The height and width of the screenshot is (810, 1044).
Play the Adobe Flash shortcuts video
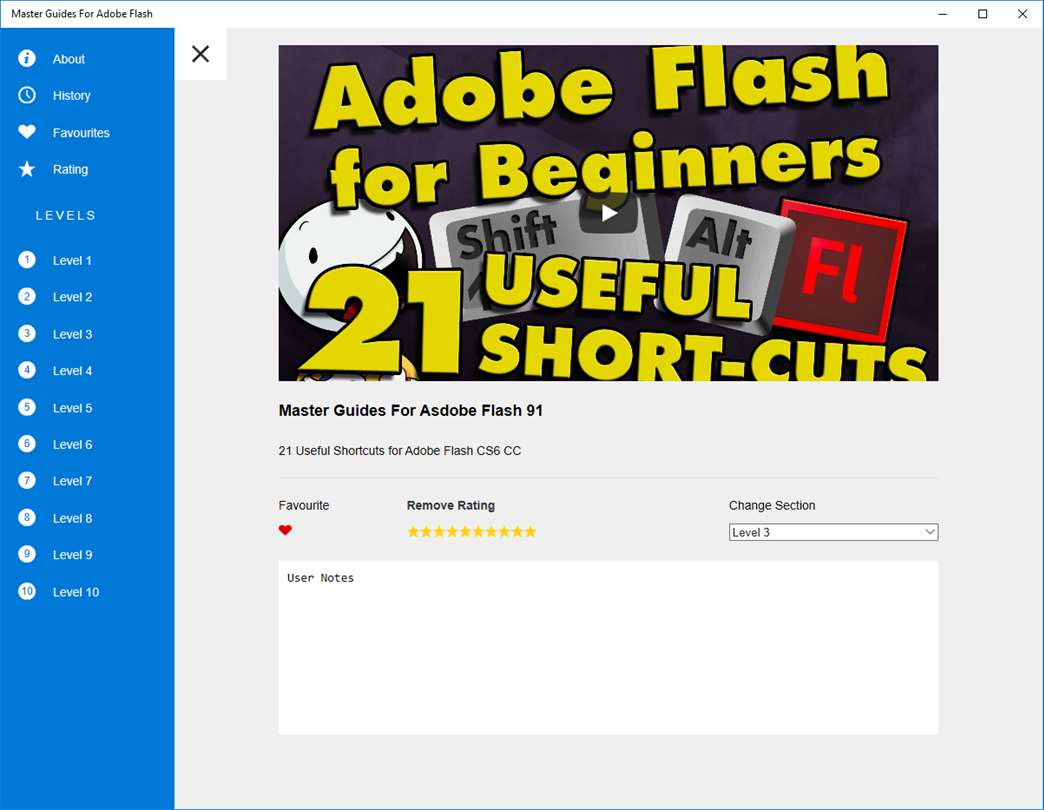pyautogui.click(x=608, y=213)
